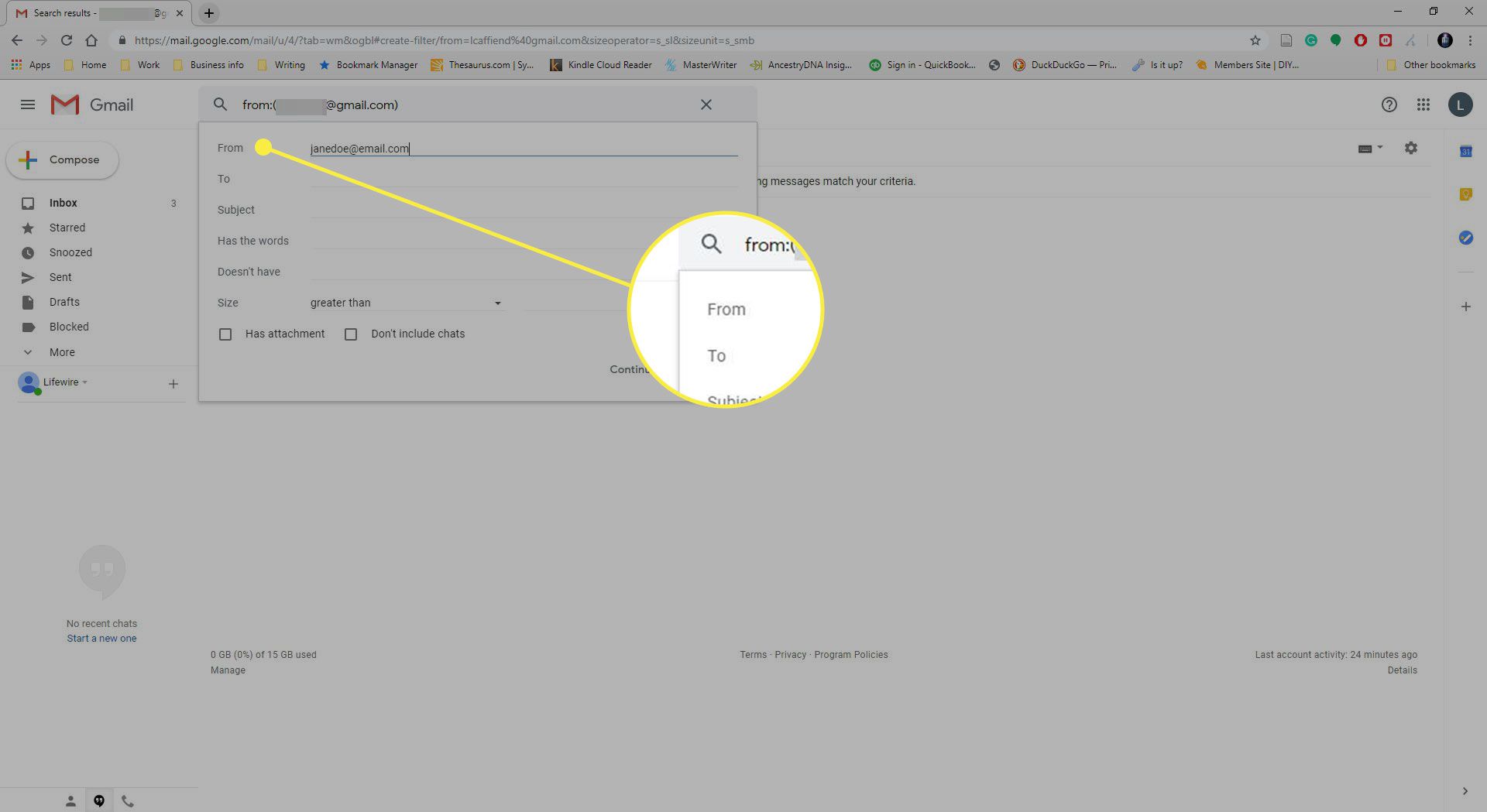Click the Start a new one link
The width and height of the screenshot is (1487, 812).
pos(101,639)
